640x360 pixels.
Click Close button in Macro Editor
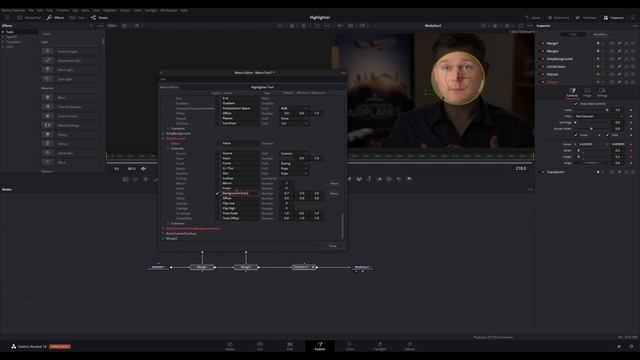coord(333,246)
